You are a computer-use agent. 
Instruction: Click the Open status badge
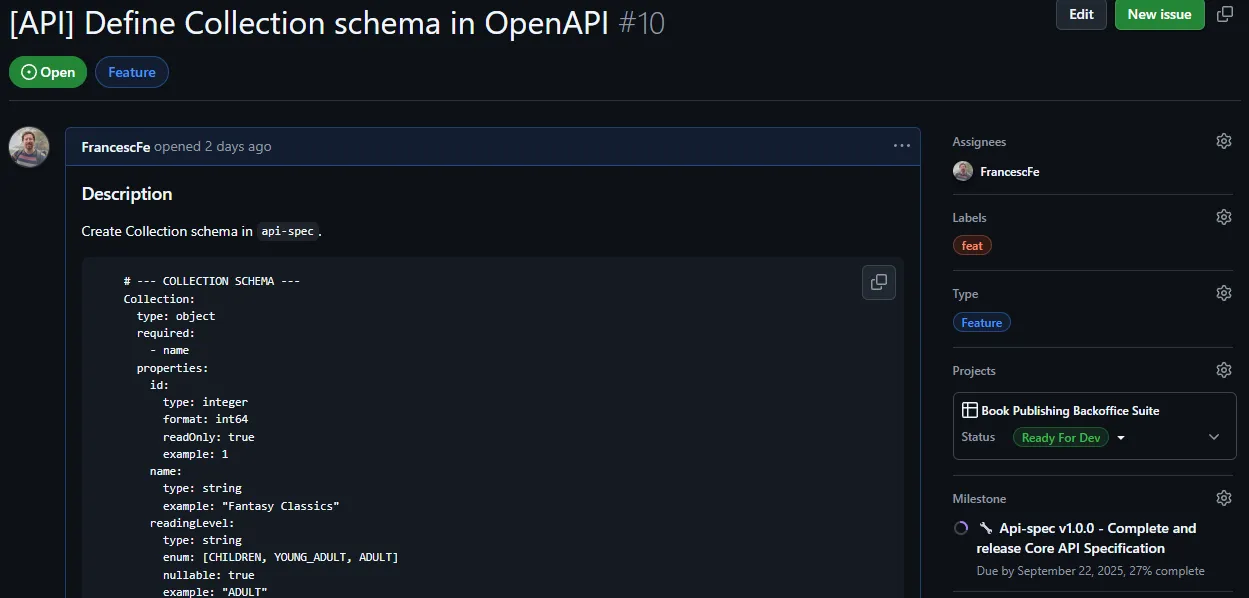point(48,72)
